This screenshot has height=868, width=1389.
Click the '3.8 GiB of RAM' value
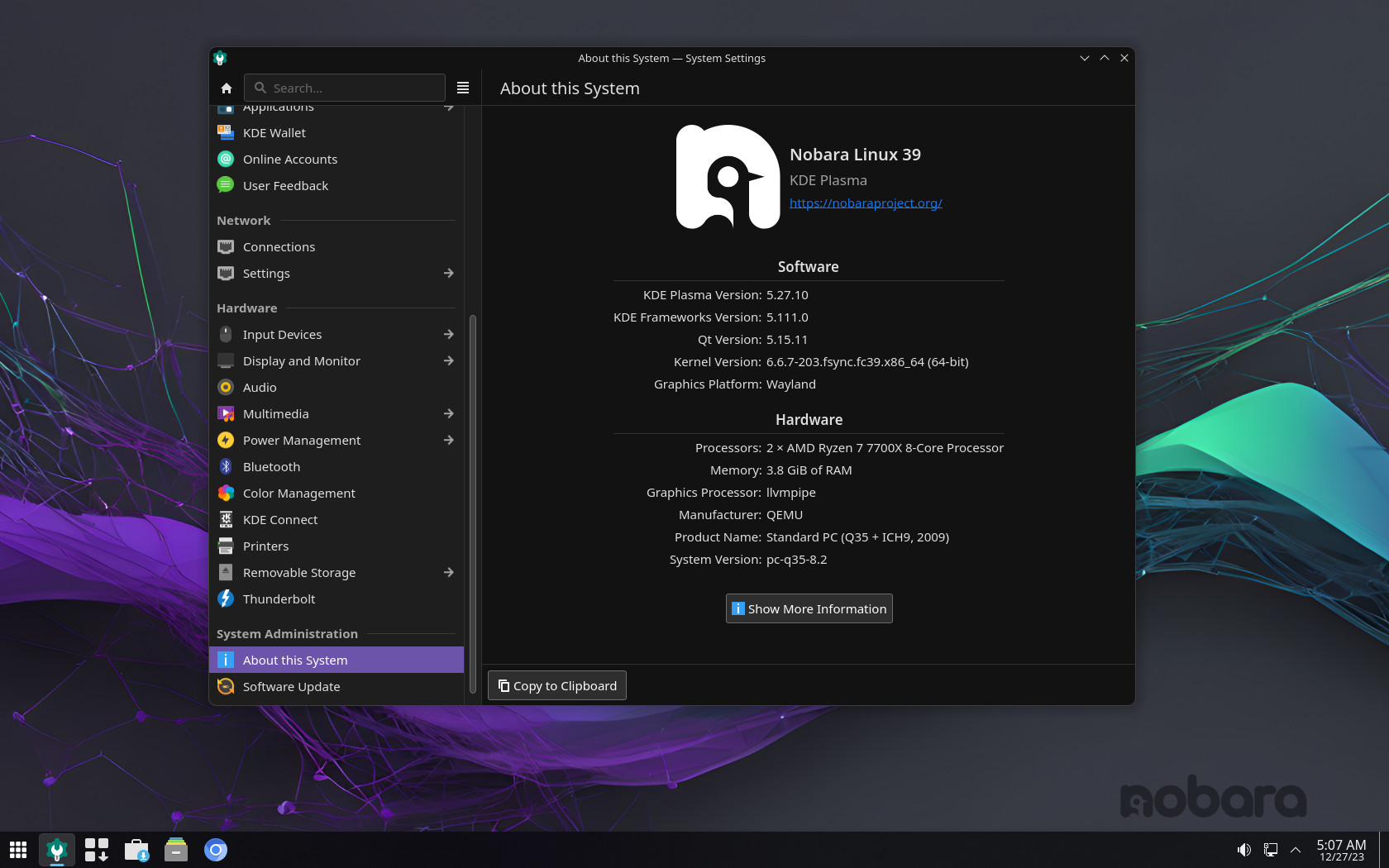[x=809, y=470]
